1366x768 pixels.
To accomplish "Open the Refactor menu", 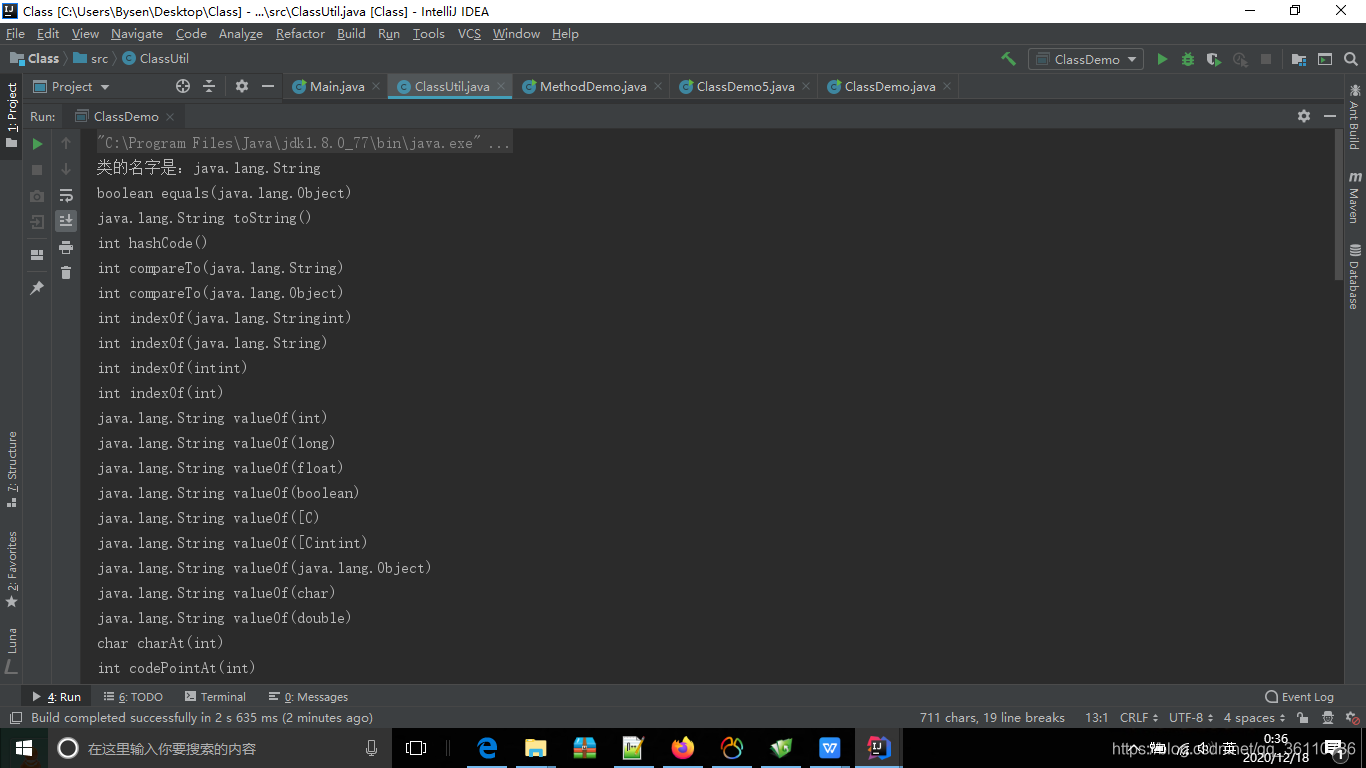I will click(x=299, y=33).
